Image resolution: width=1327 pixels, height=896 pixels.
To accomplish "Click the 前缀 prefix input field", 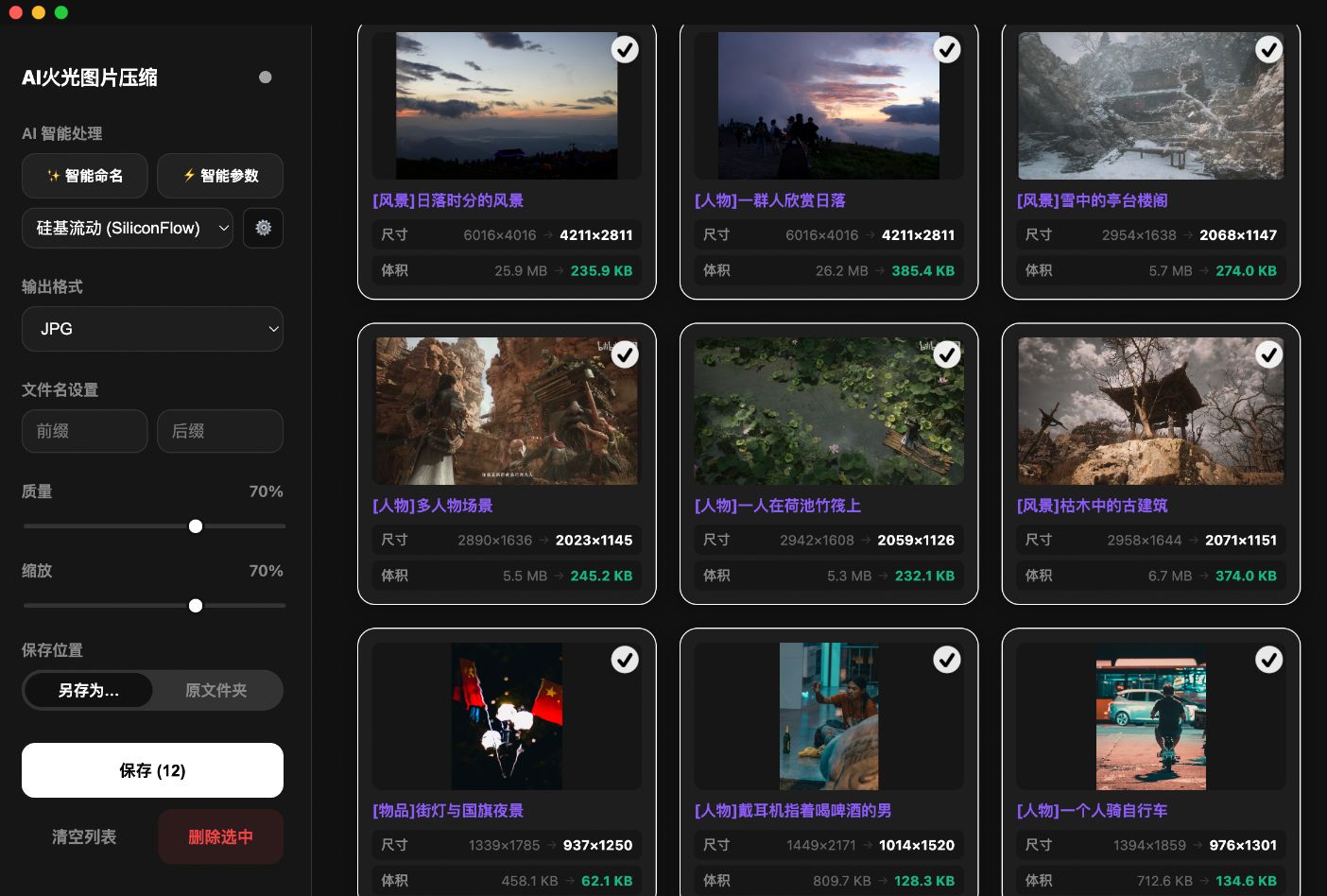I will click(x=85, y=431).
